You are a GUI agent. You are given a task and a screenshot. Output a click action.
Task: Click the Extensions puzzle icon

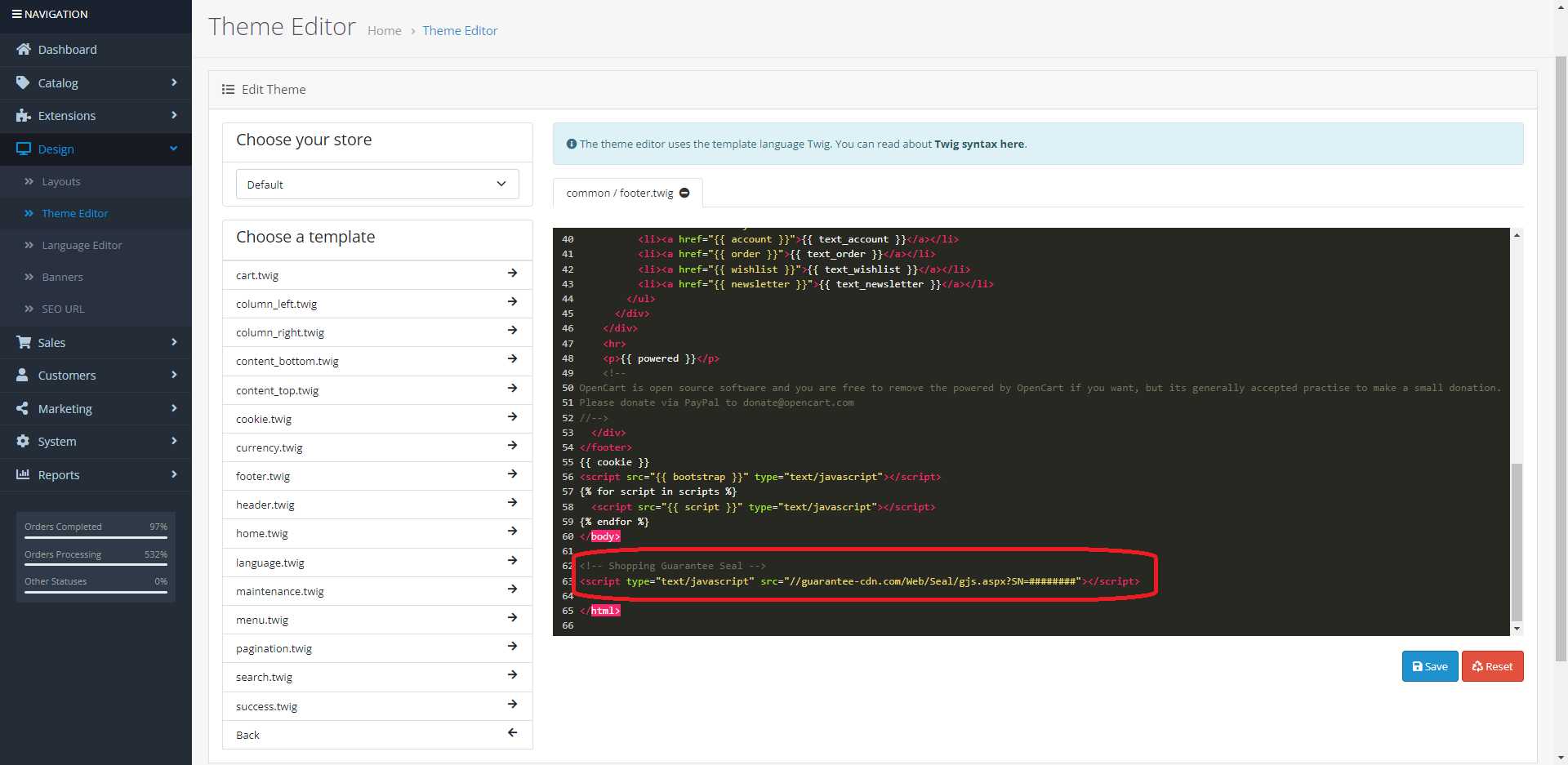coord(23,116)
